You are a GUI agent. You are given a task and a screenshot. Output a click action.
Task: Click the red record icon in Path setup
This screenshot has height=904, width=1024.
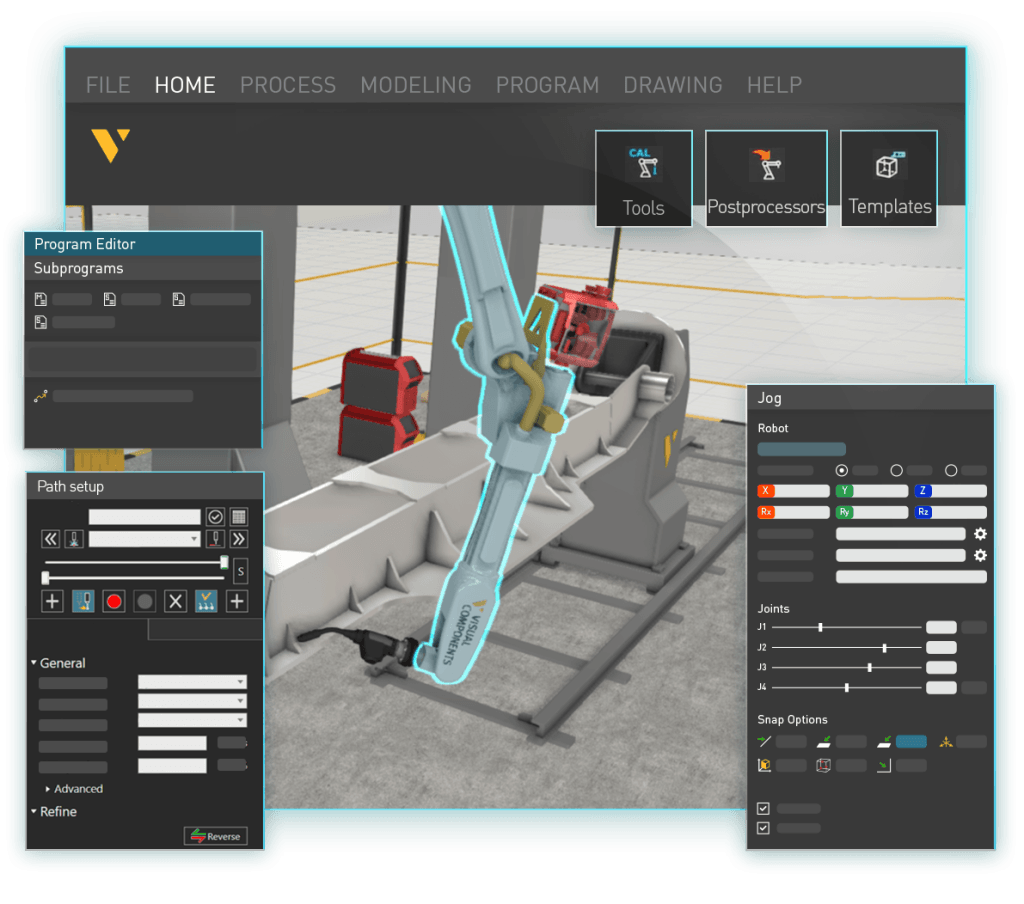click(114, 600)
